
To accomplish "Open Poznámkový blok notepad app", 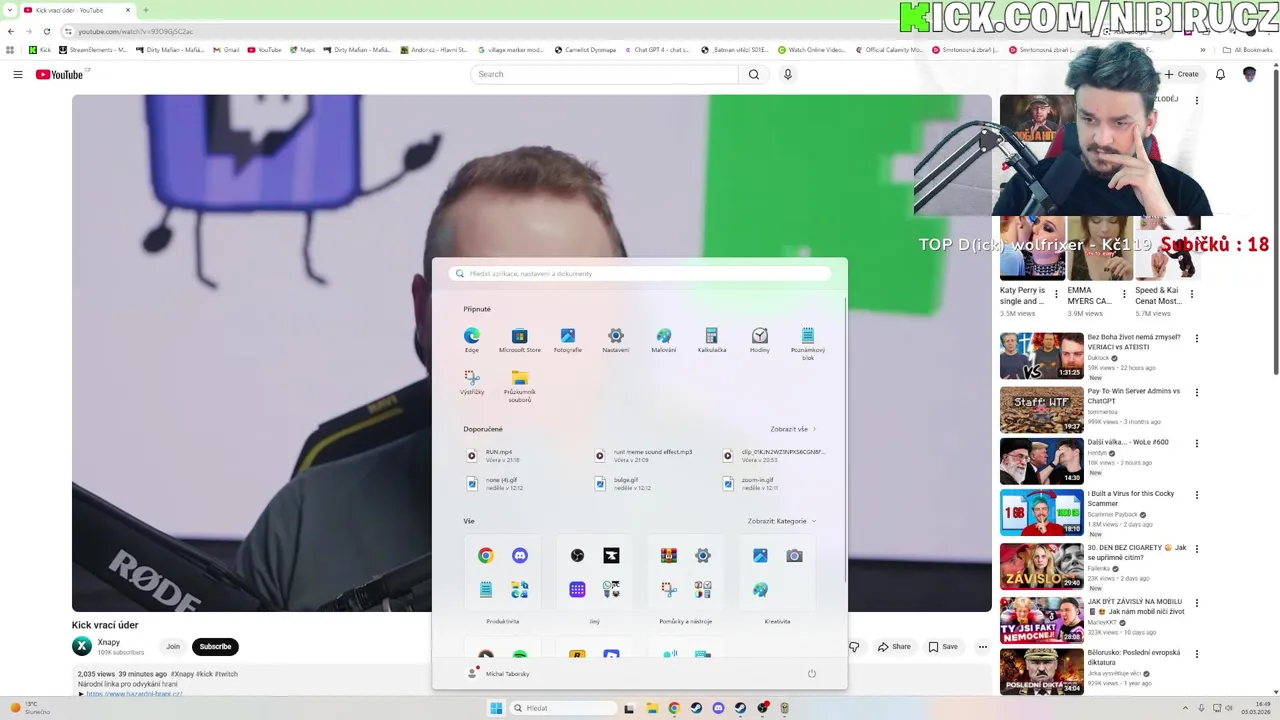I will tap(808, 343).
